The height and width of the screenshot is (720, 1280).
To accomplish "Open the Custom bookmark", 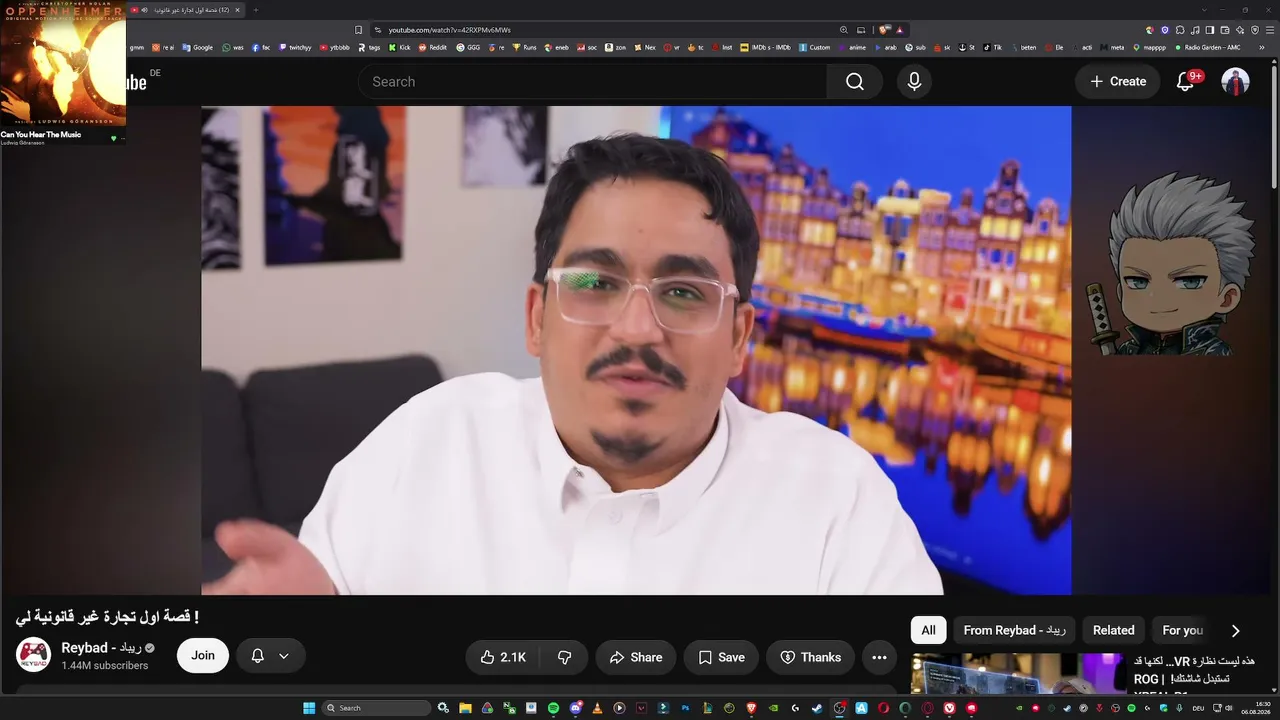I will (814, 47).
